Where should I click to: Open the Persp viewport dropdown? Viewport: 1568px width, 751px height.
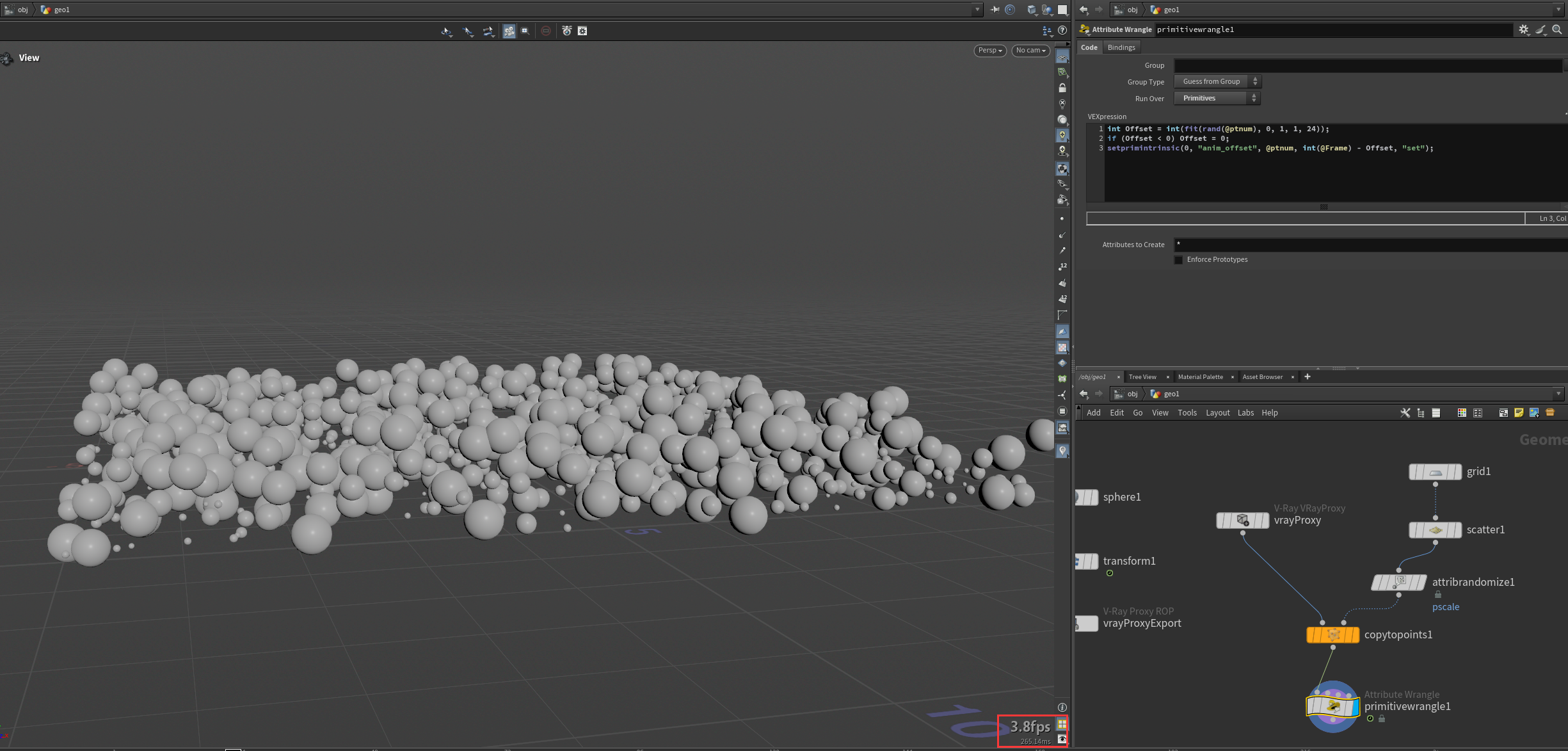click(990, 51)
